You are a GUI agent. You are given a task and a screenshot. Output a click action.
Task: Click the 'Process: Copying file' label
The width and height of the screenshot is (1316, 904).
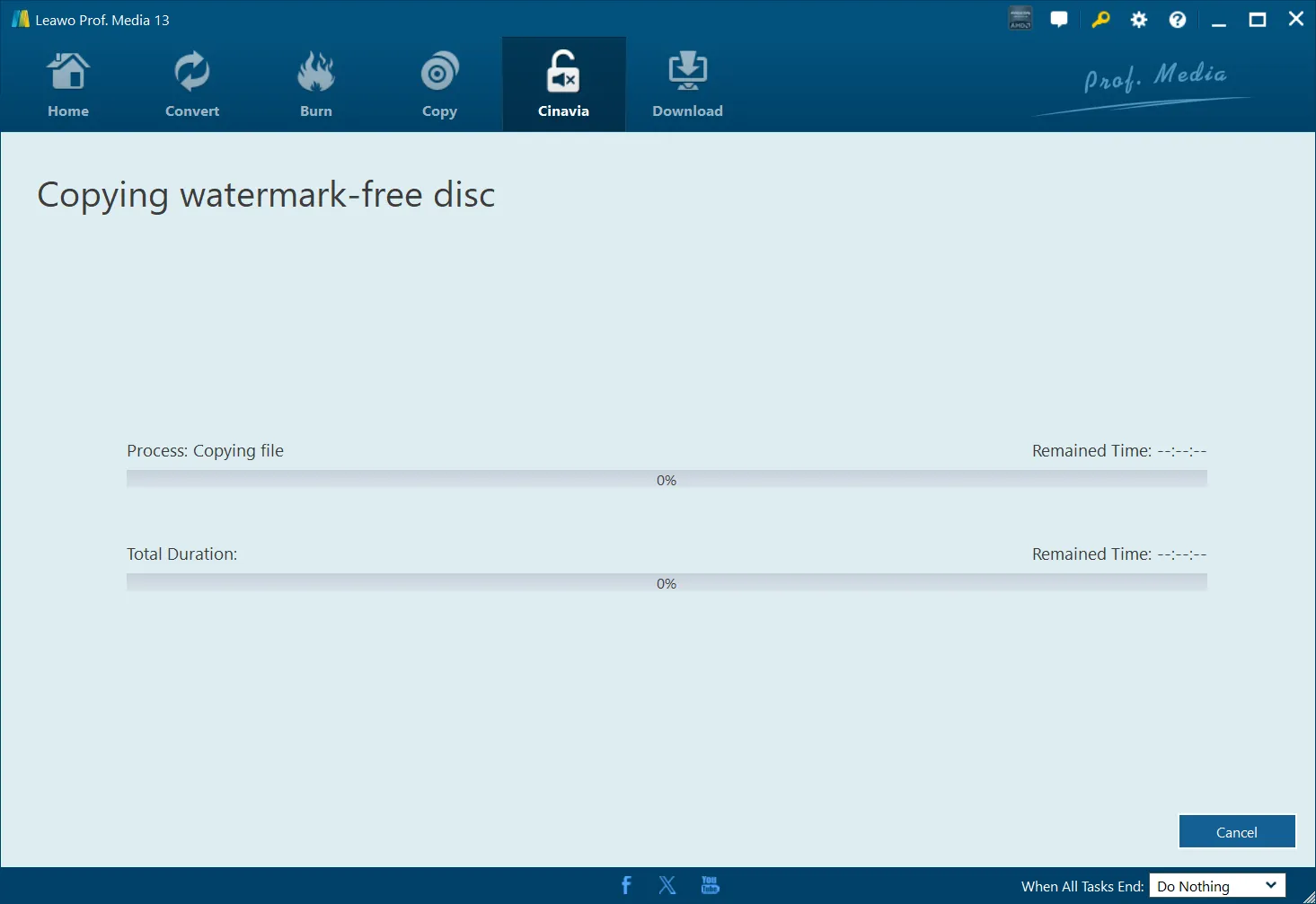pyautogui.click(x=205, y=451)
